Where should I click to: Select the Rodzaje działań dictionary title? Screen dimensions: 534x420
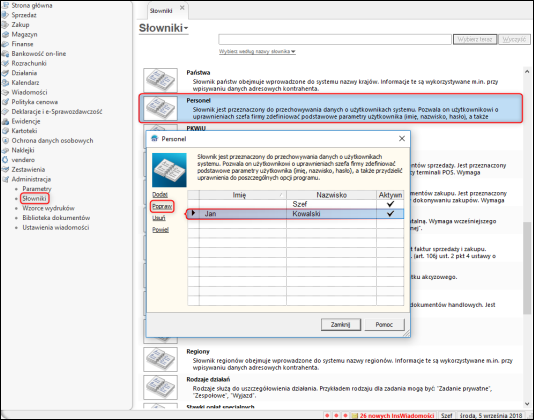(x=208, y=379)
